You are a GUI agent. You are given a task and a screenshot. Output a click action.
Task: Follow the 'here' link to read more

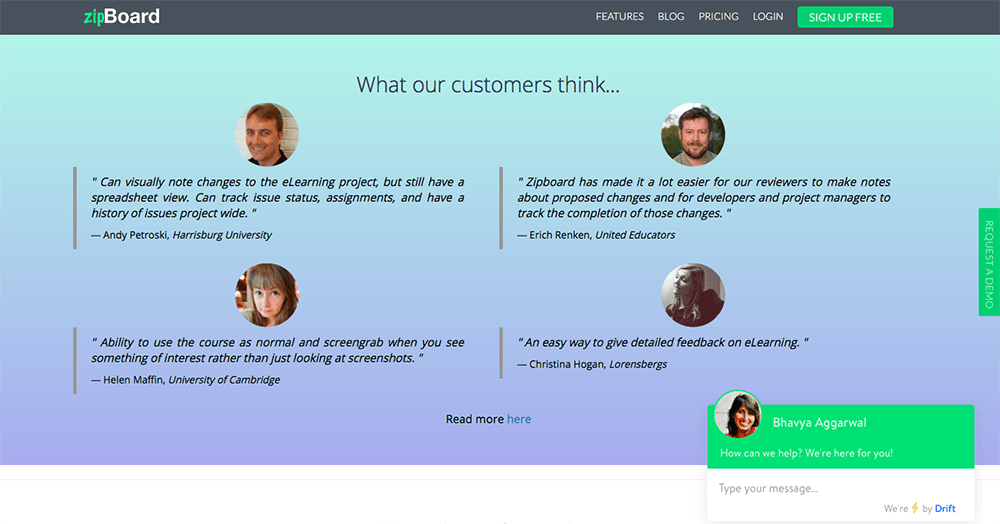click(518, 419)
